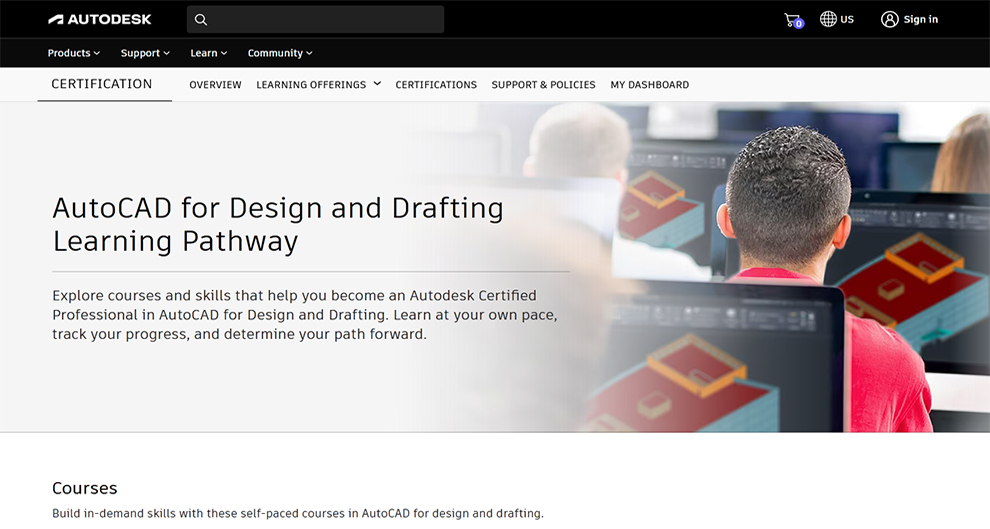The height and width of the screenshot is (529, 990).
Task: Expand the Support menu
Action: 145,53
